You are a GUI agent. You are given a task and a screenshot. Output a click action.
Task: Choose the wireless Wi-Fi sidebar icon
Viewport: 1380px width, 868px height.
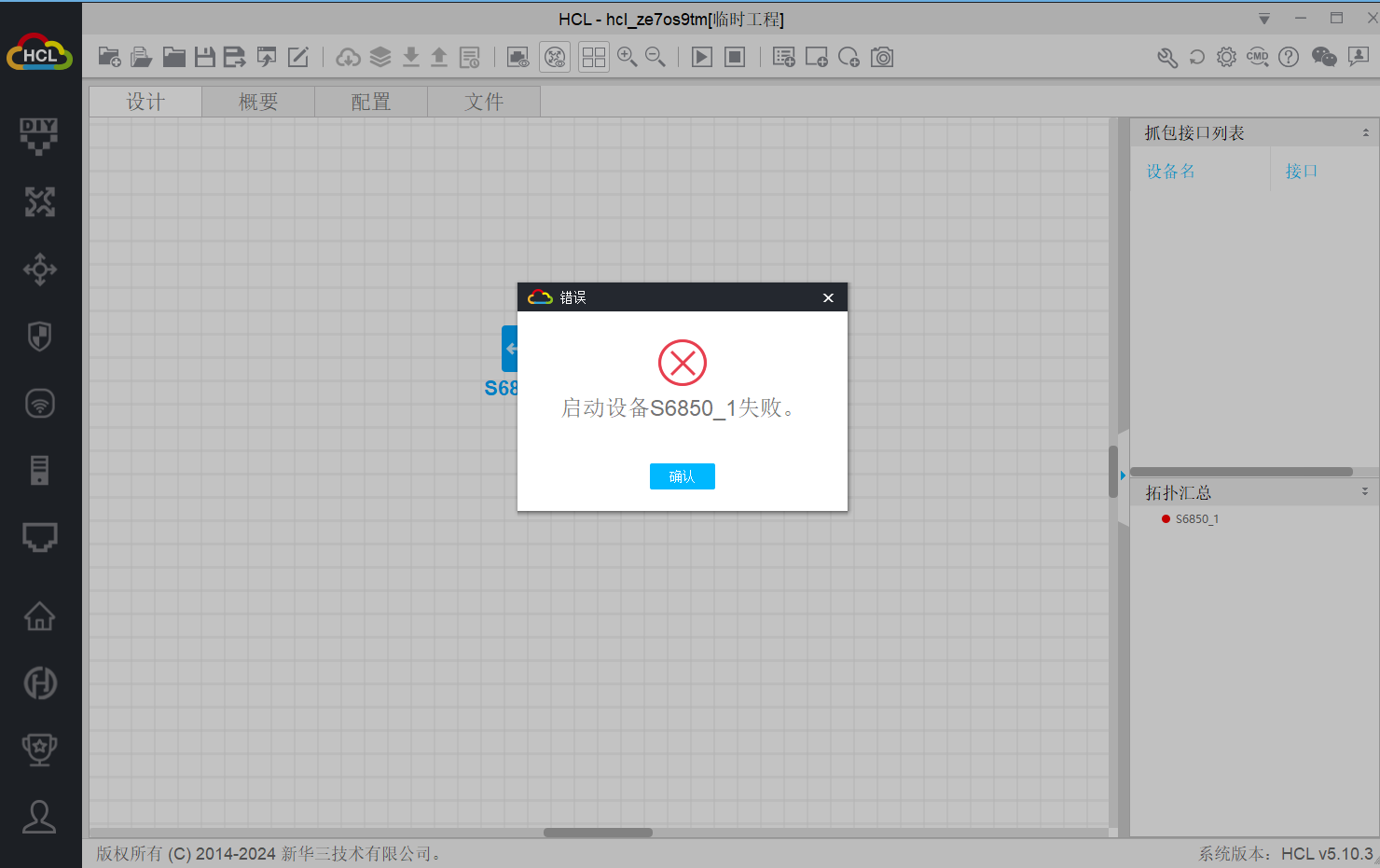coord(39,404)
